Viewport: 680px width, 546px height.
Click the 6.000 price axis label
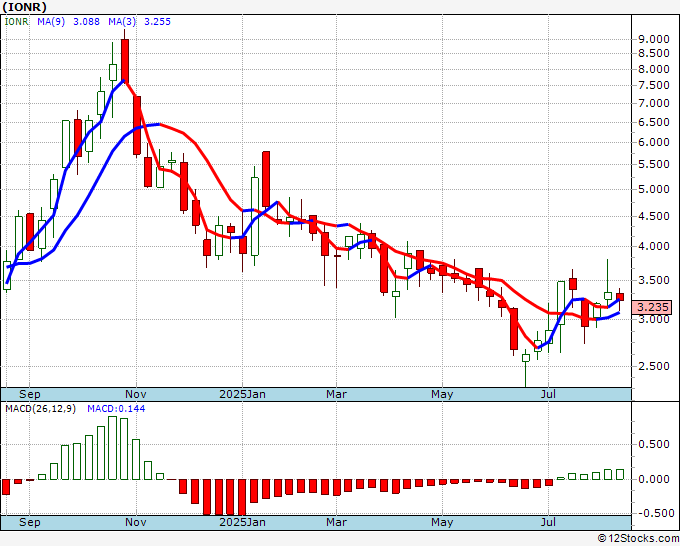point(654,142)
